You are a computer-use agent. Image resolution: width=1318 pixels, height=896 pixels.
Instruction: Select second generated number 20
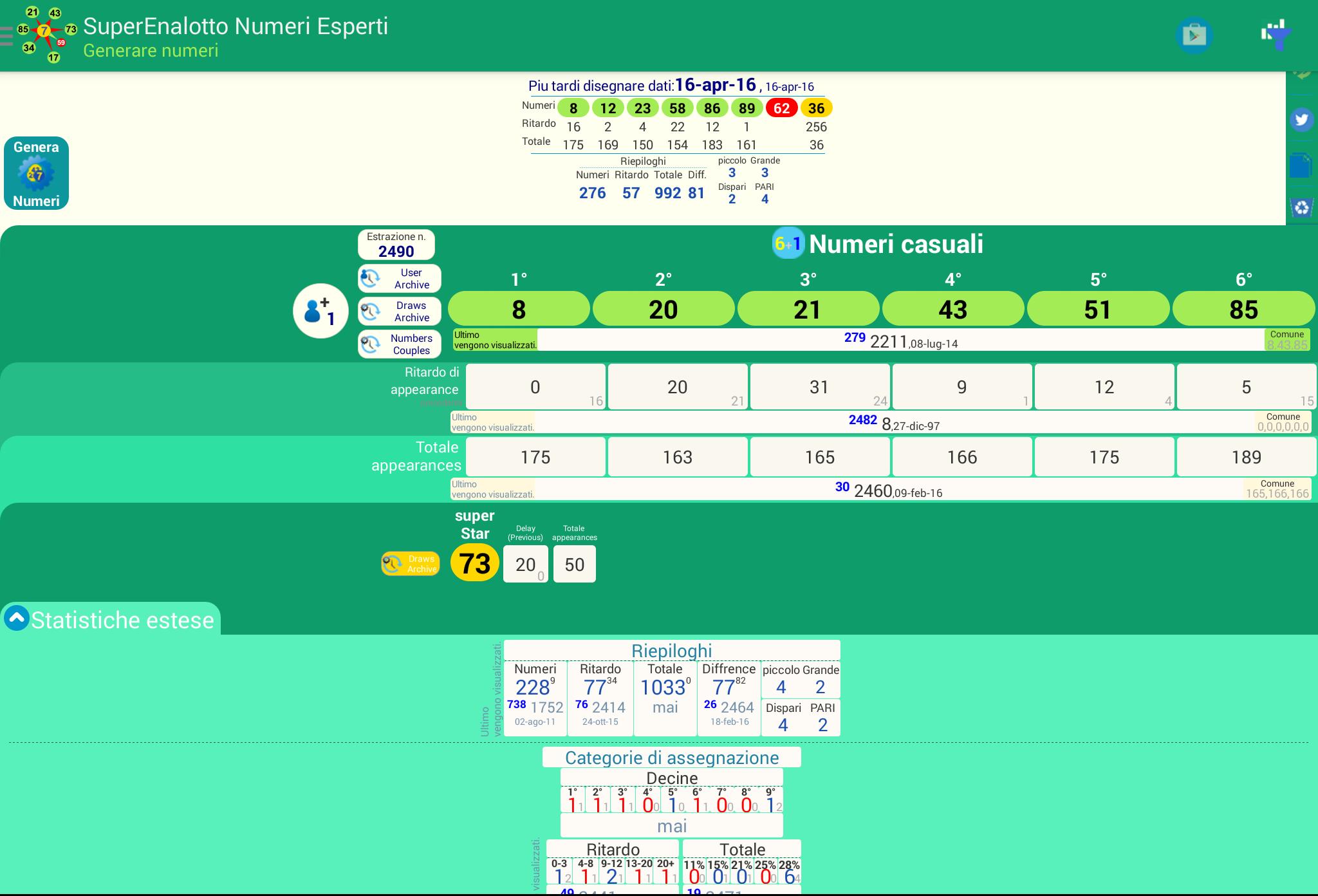[664, 309]
